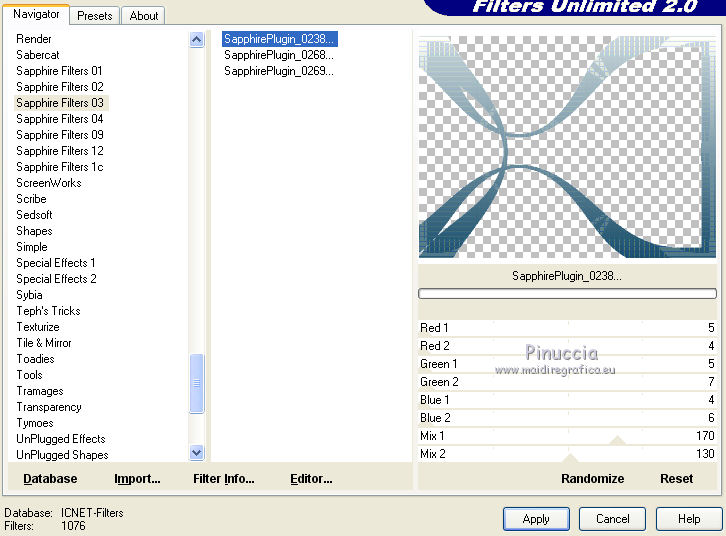Select the Tymoes category

pos(35,423)
